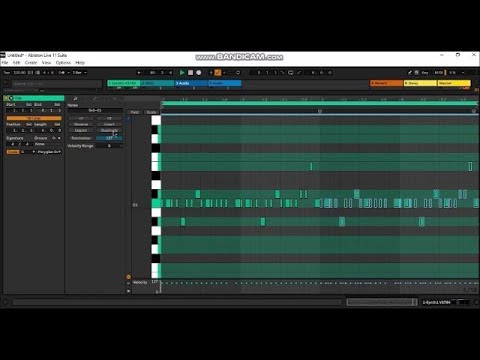Open the 1 Bar quantization dropdown
480x360 pixels.
(80, 72)
